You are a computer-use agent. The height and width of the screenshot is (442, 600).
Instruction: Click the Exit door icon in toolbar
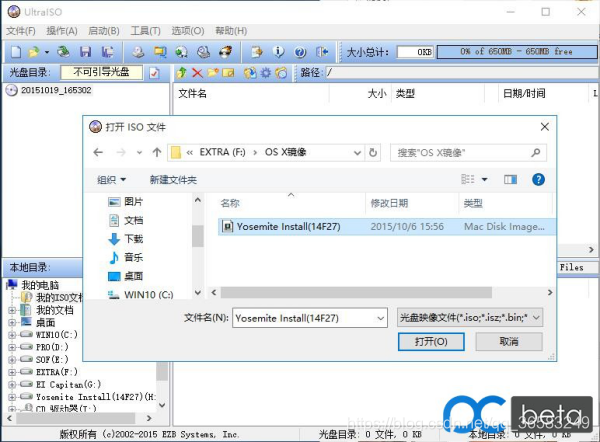(322, 52)
